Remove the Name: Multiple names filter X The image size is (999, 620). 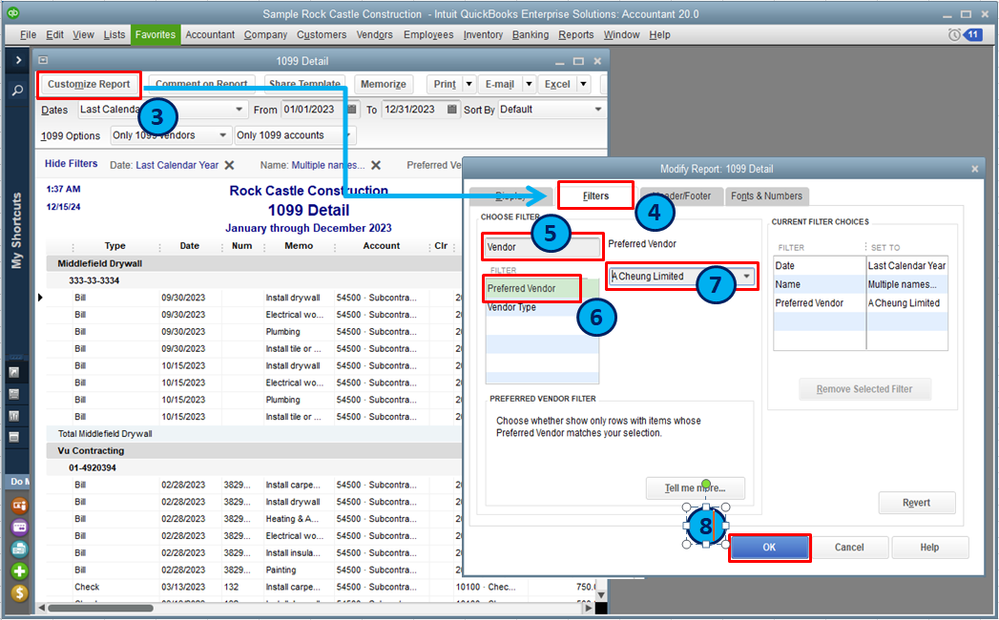pyautogui.click(x=376, y=165)
